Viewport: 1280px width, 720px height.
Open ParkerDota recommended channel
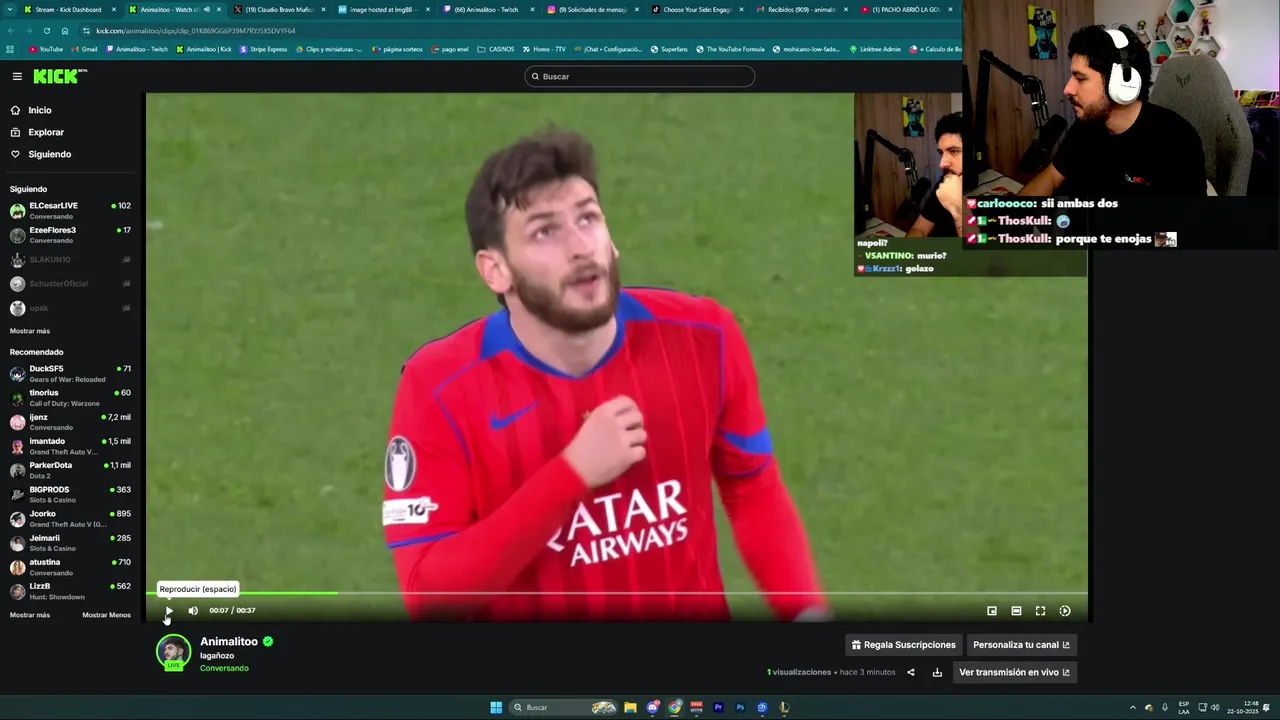pos(70,470)
